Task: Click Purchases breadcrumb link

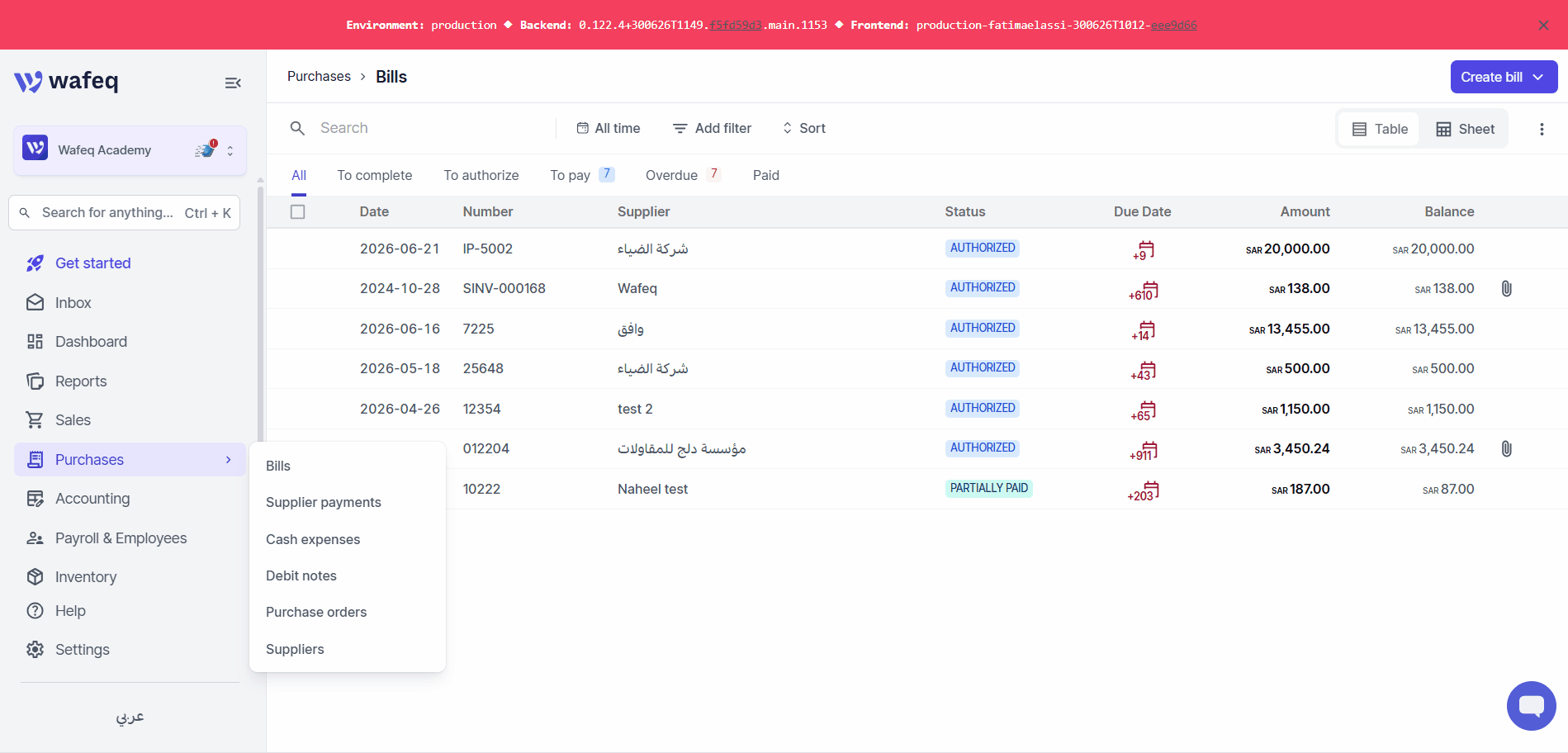Action: [319, 77]
